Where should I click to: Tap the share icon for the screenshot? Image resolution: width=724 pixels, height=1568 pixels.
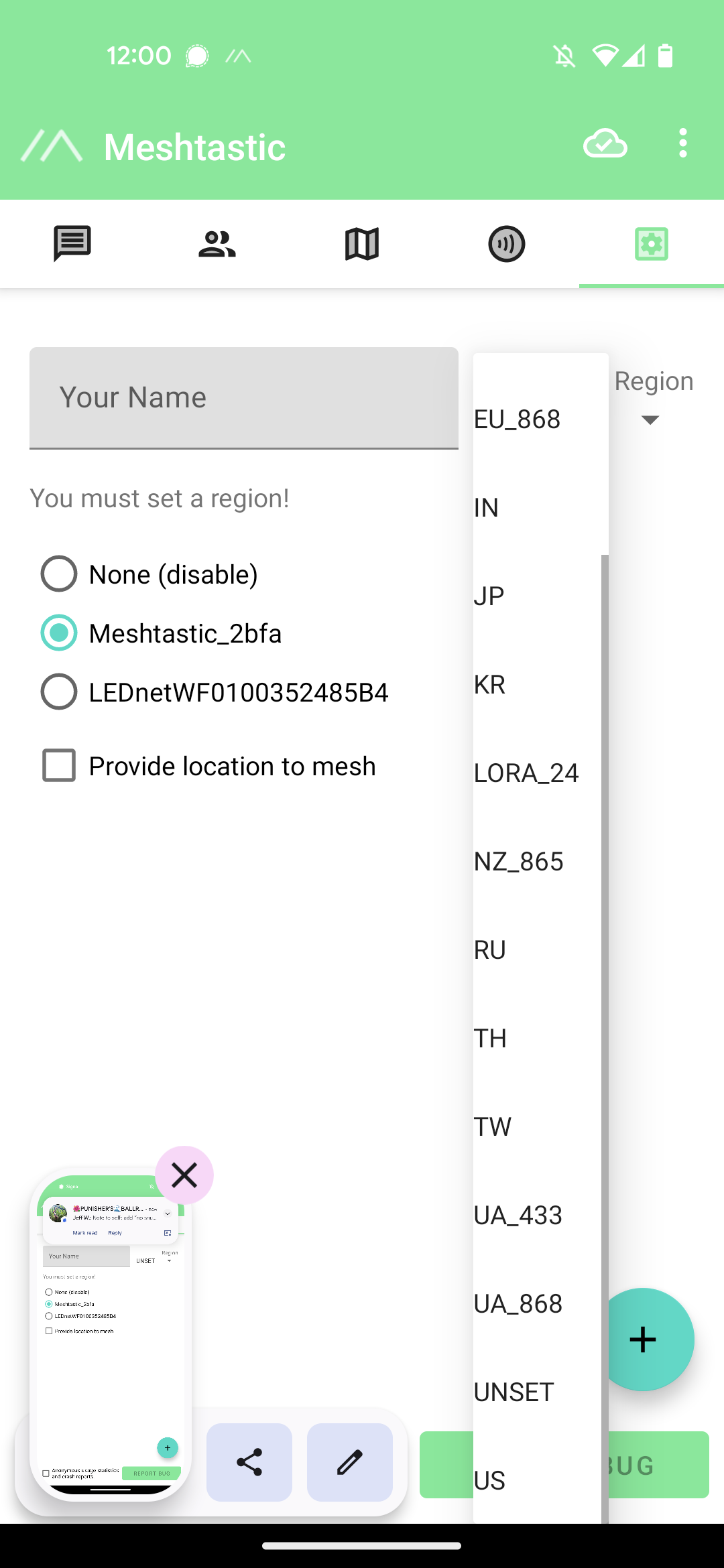[x=249, y=1463]
